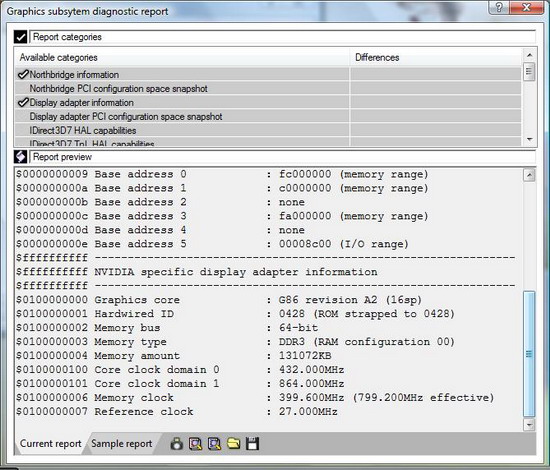This screenshot has width=550, height=470.
Task: Click the camera snapshot icon
Action: (x=176, y=444)
